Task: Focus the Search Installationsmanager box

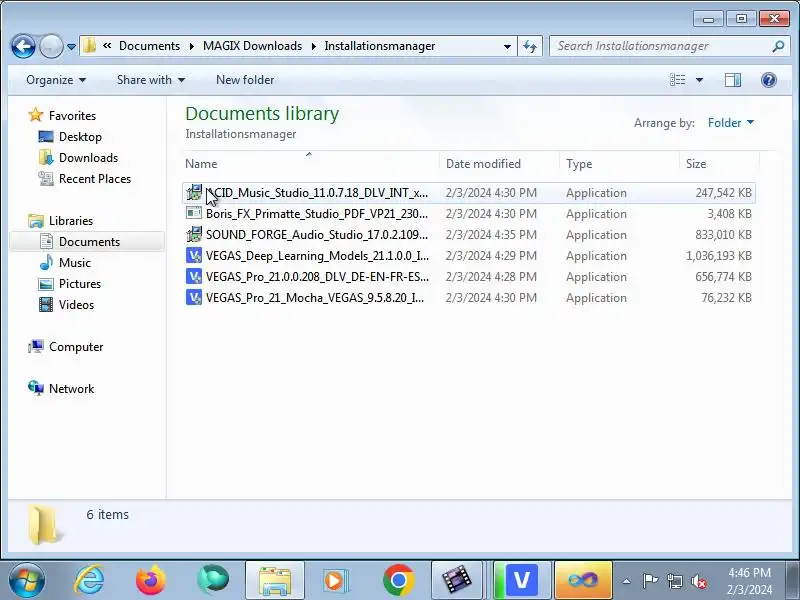Action: coord(667,46)
